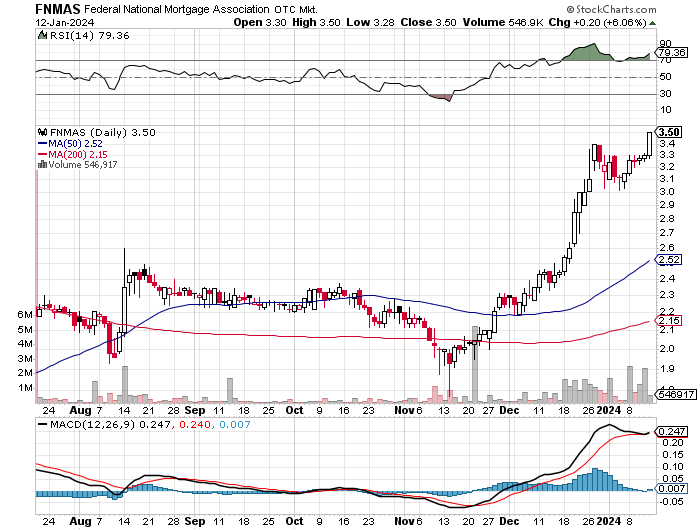Click the 0.247 MACD axis tag
Image resolution: width=700 pixels, height=530 pixels.
coord(671,431)
